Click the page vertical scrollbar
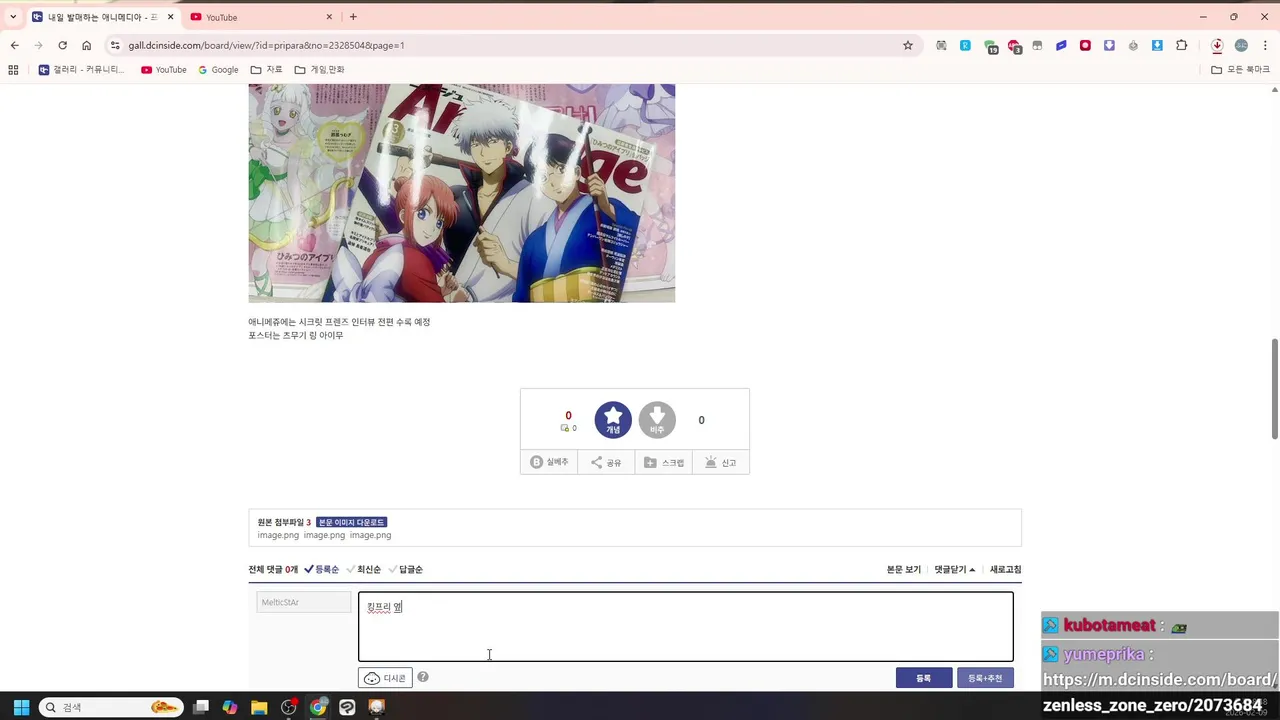This screenshot has height=720, width=1280. (1274, 388)
